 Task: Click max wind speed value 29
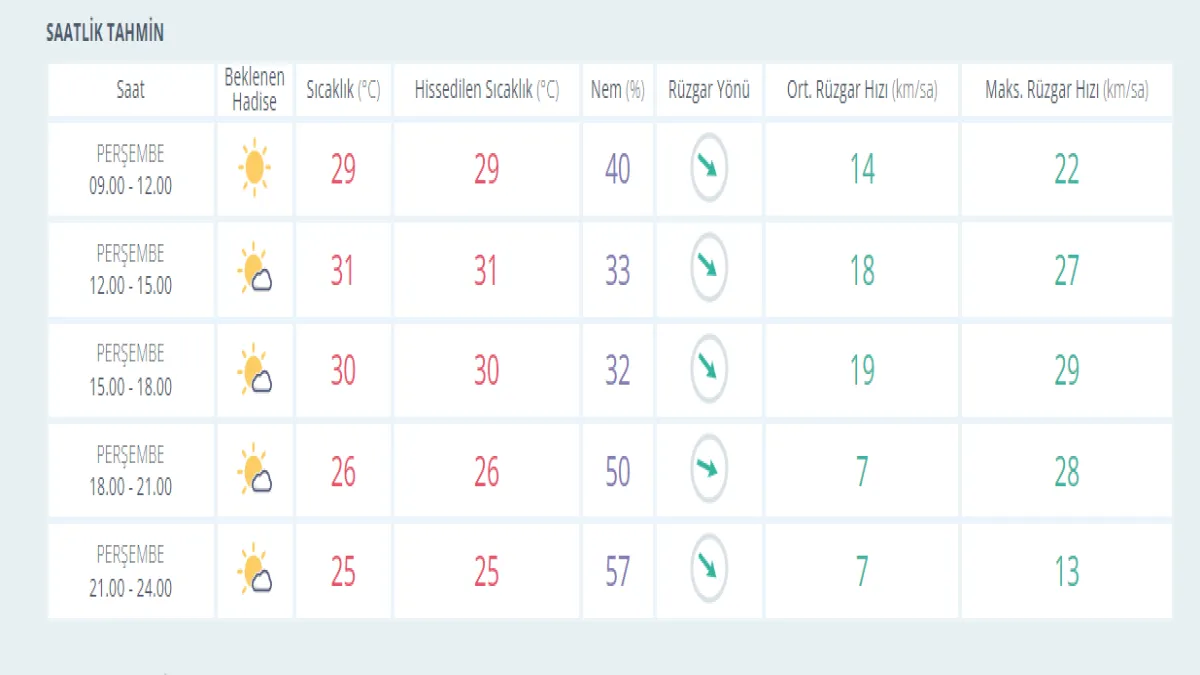(x=1066, y=370)
